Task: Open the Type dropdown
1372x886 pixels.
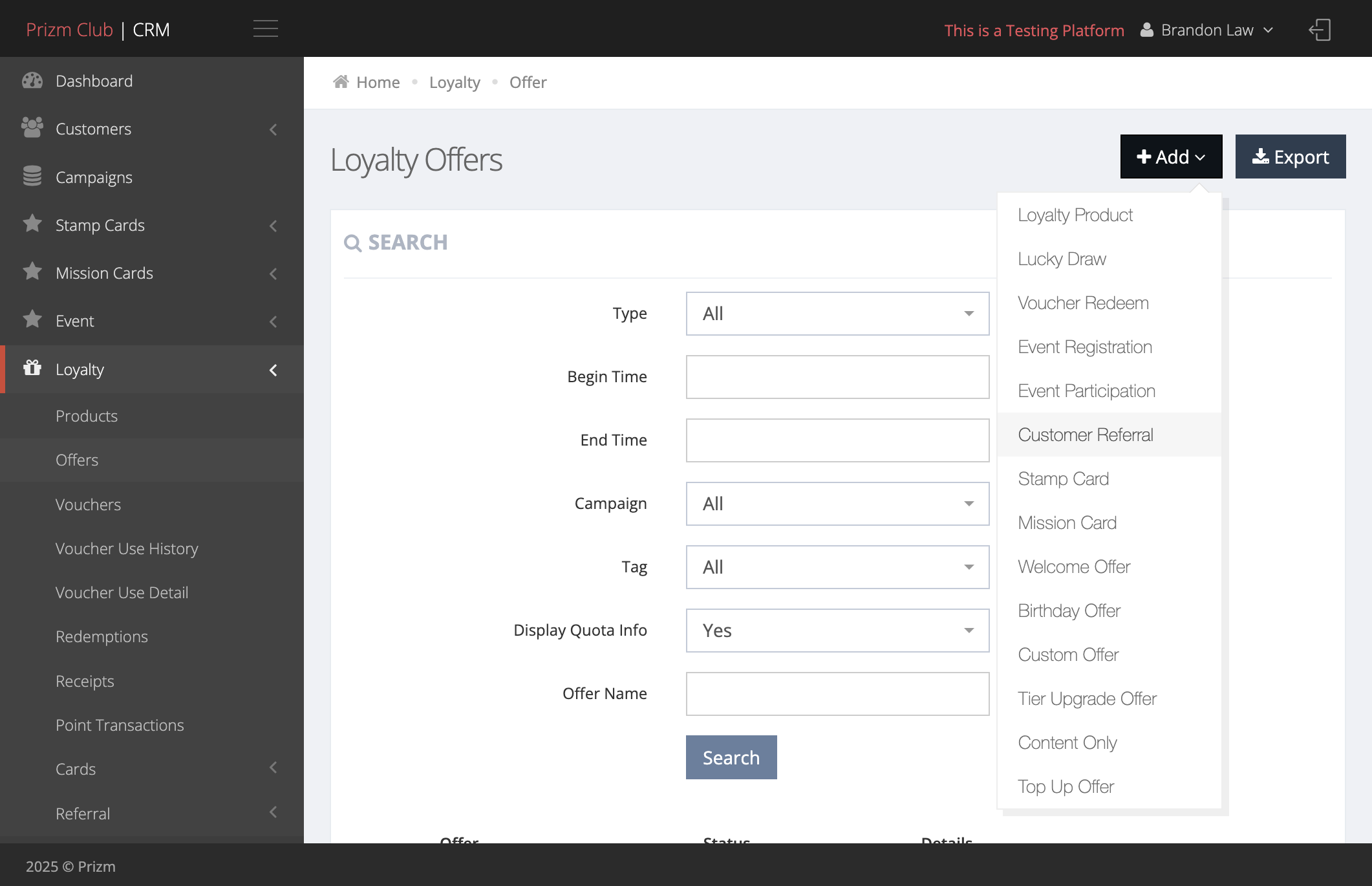Action: coord(837,314)
